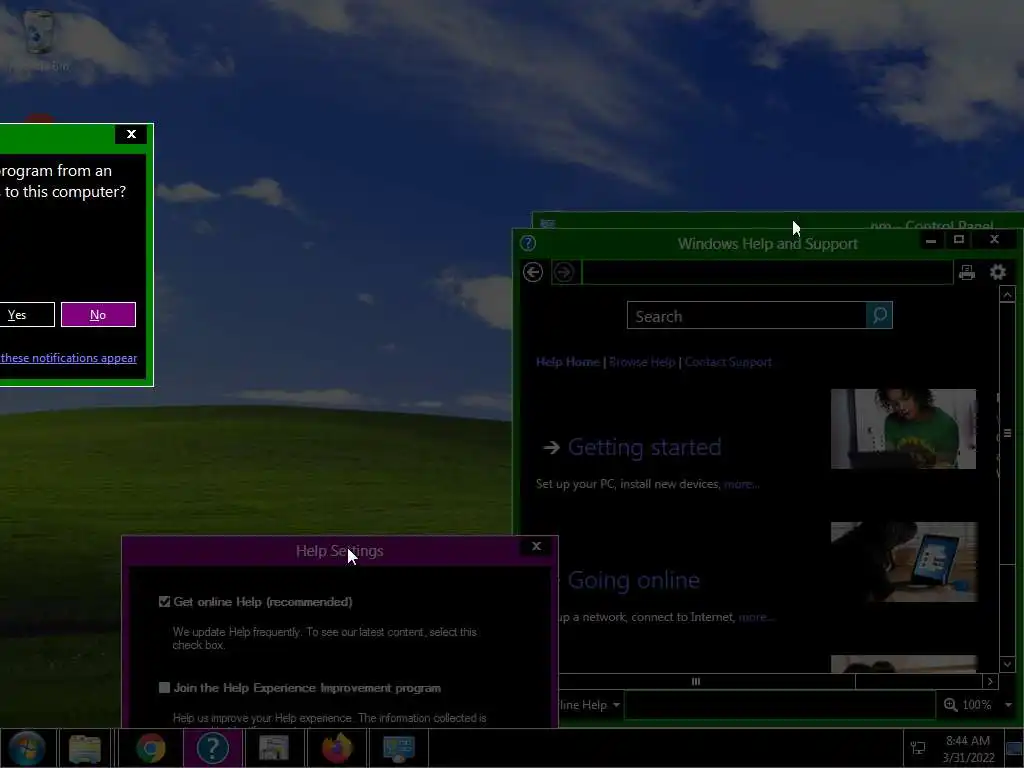Click inside the Search field in Help and Support
This screenshot has height=768, width=1024.
point(746,315)
